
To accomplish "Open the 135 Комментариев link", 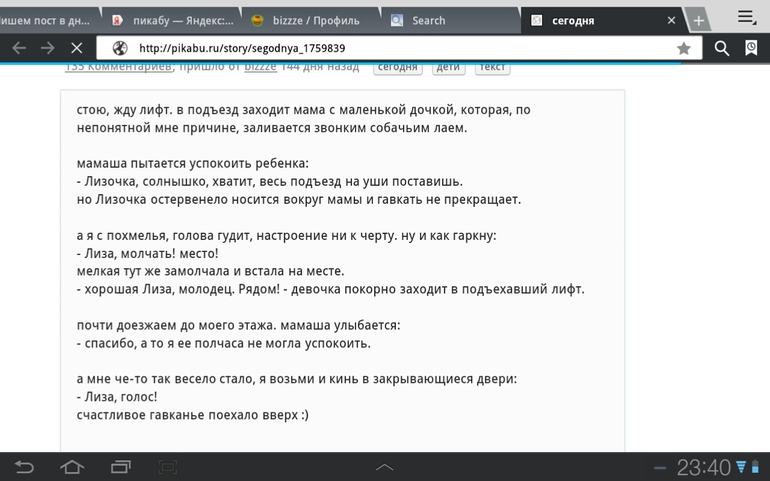I will pos(118,67).
